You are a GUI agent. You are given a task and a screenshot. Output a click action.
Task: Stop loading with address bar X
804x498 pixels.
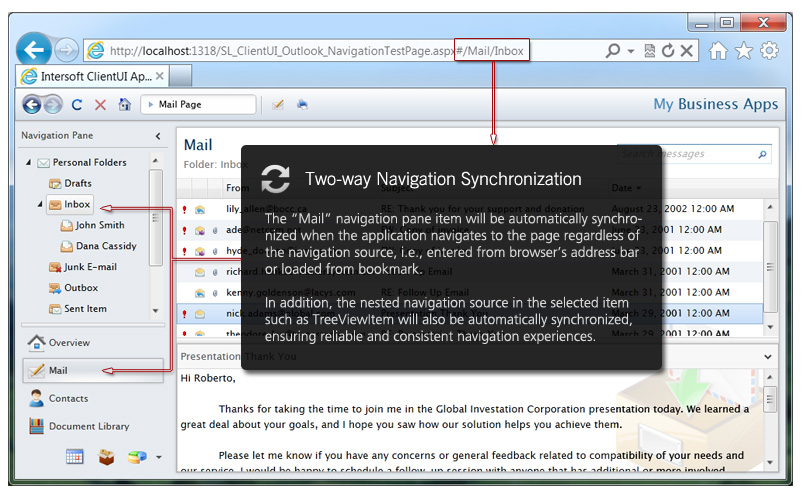[x=687, y=51]
